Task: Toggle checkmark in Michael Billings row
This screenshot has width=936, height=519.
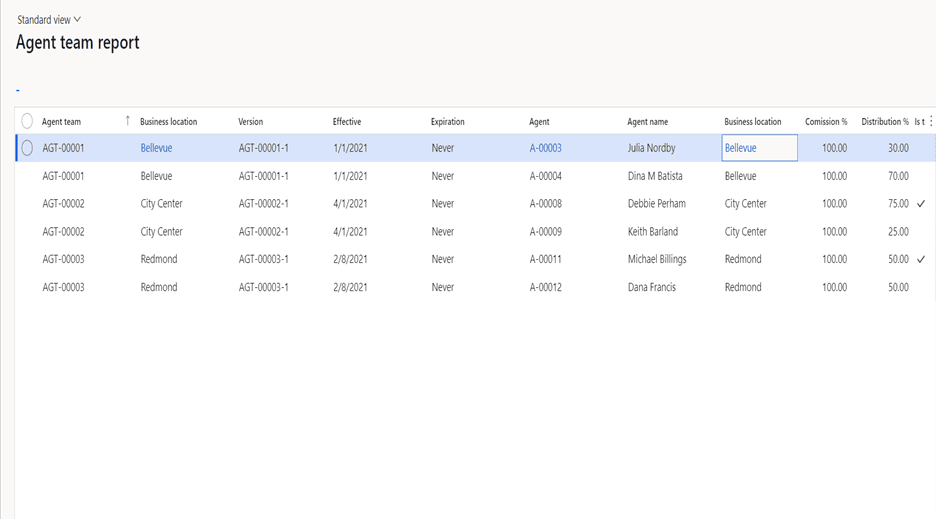Action: [921, 259]
